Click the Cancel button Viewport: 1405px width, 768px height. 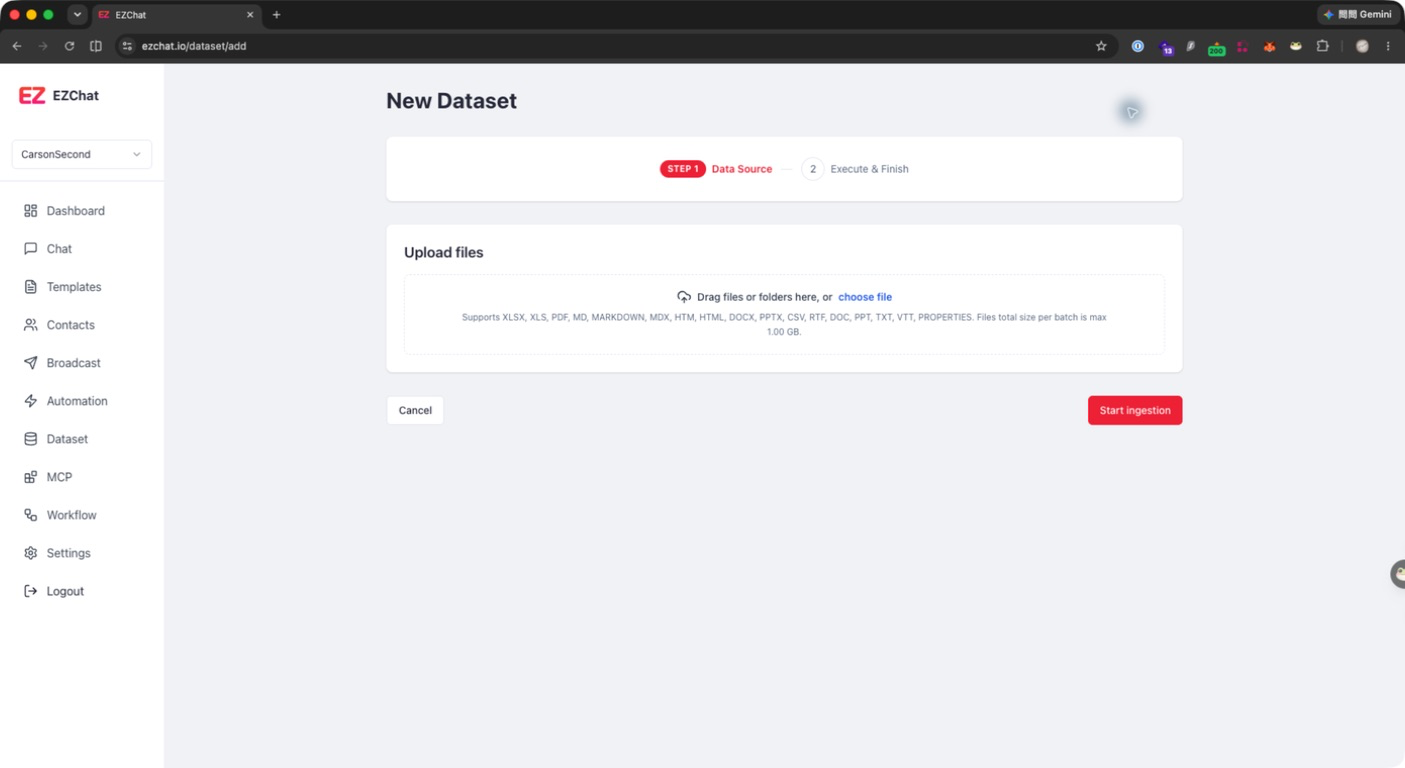pos(415,410)
